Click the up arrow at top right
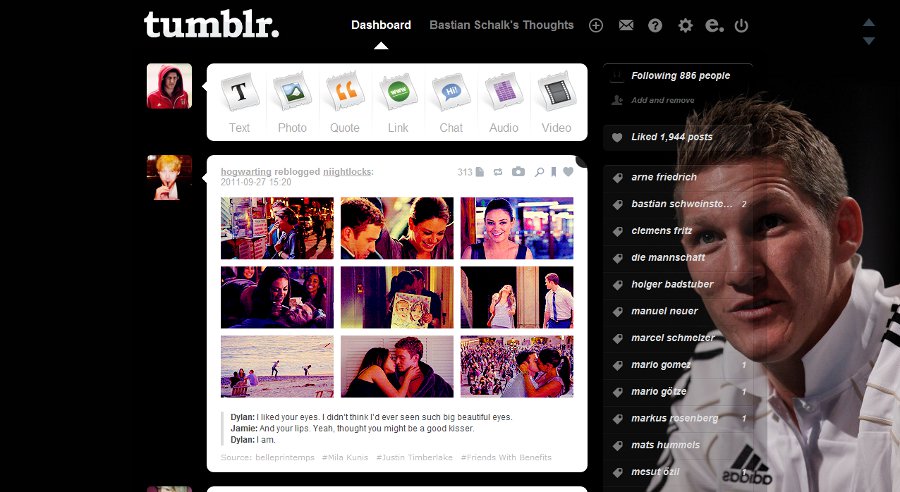Viewport: 900px width, 492px height. 869,22
